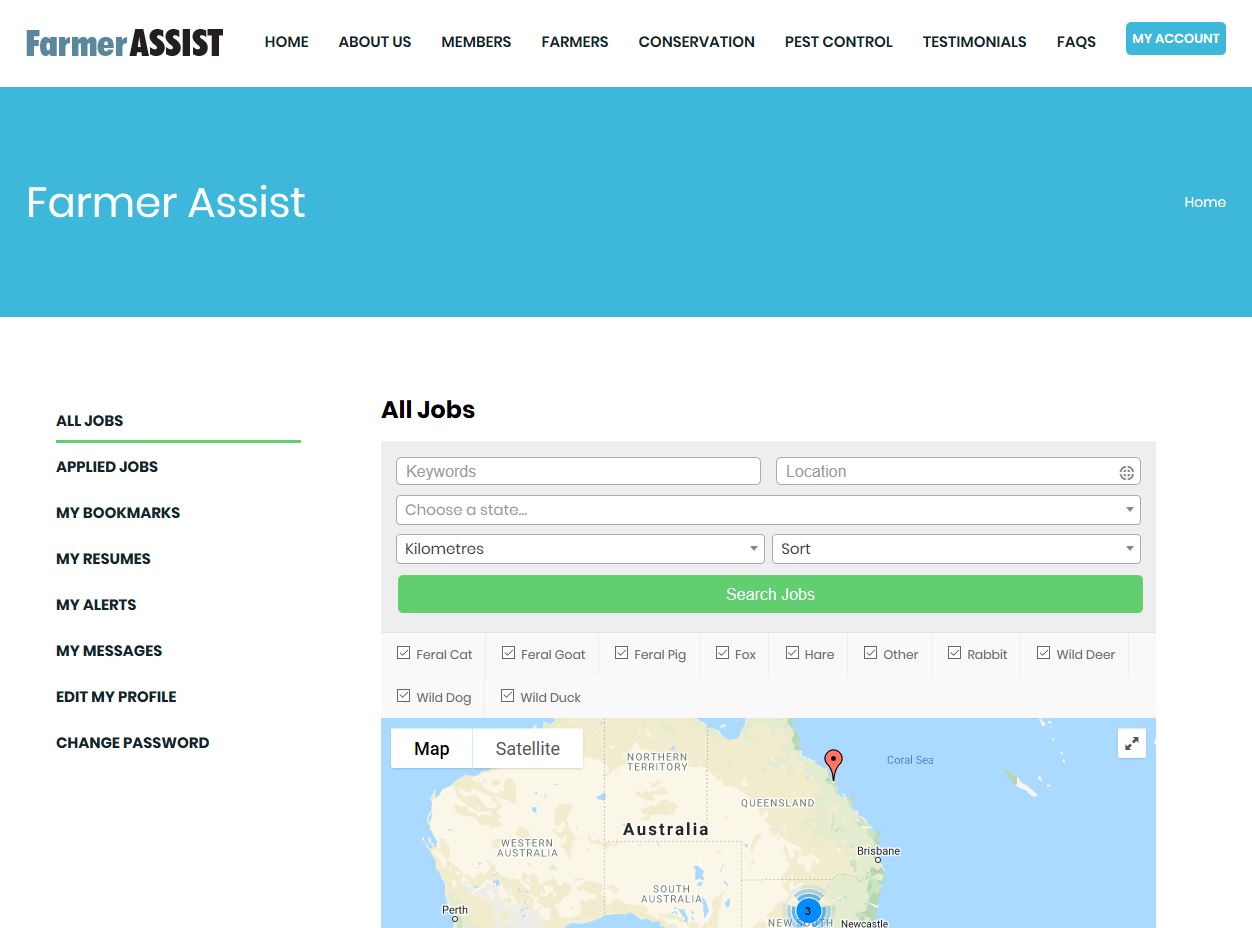Image resolution: width=1252 pixels, height=928 pixels.
Task: Click the red map pin in Queensland
Action: click(833, 763)
